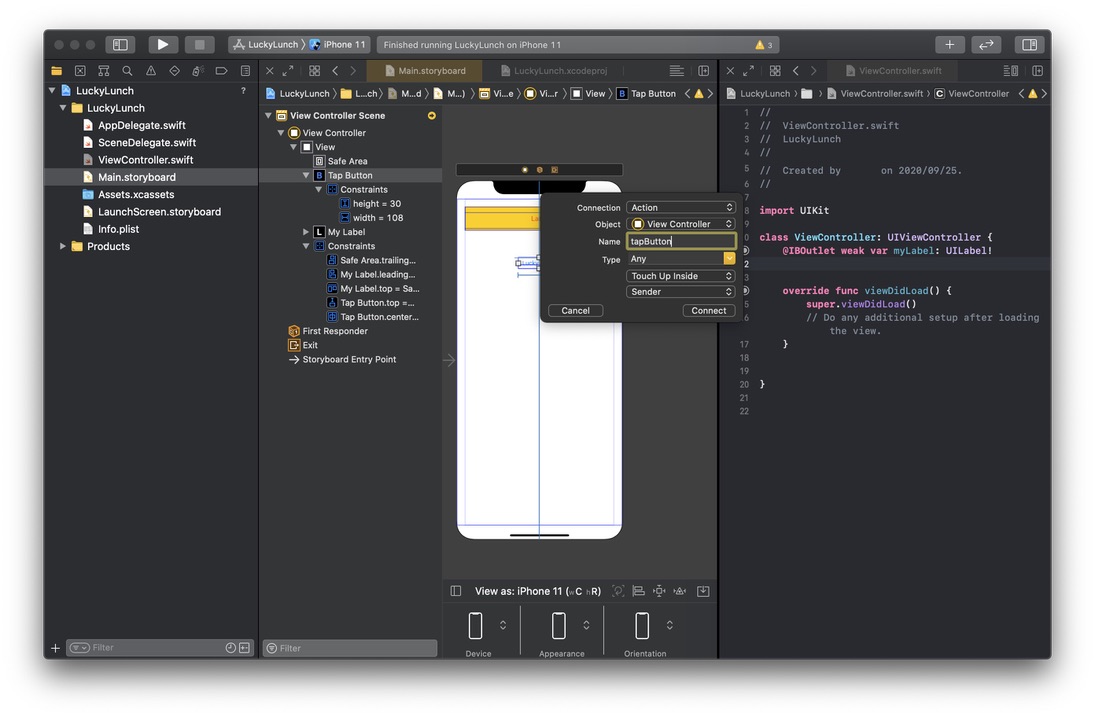This screenshot has height=717, width=1095.
Task: Toggle the inspectors panel
Action: click(1029, 45)
